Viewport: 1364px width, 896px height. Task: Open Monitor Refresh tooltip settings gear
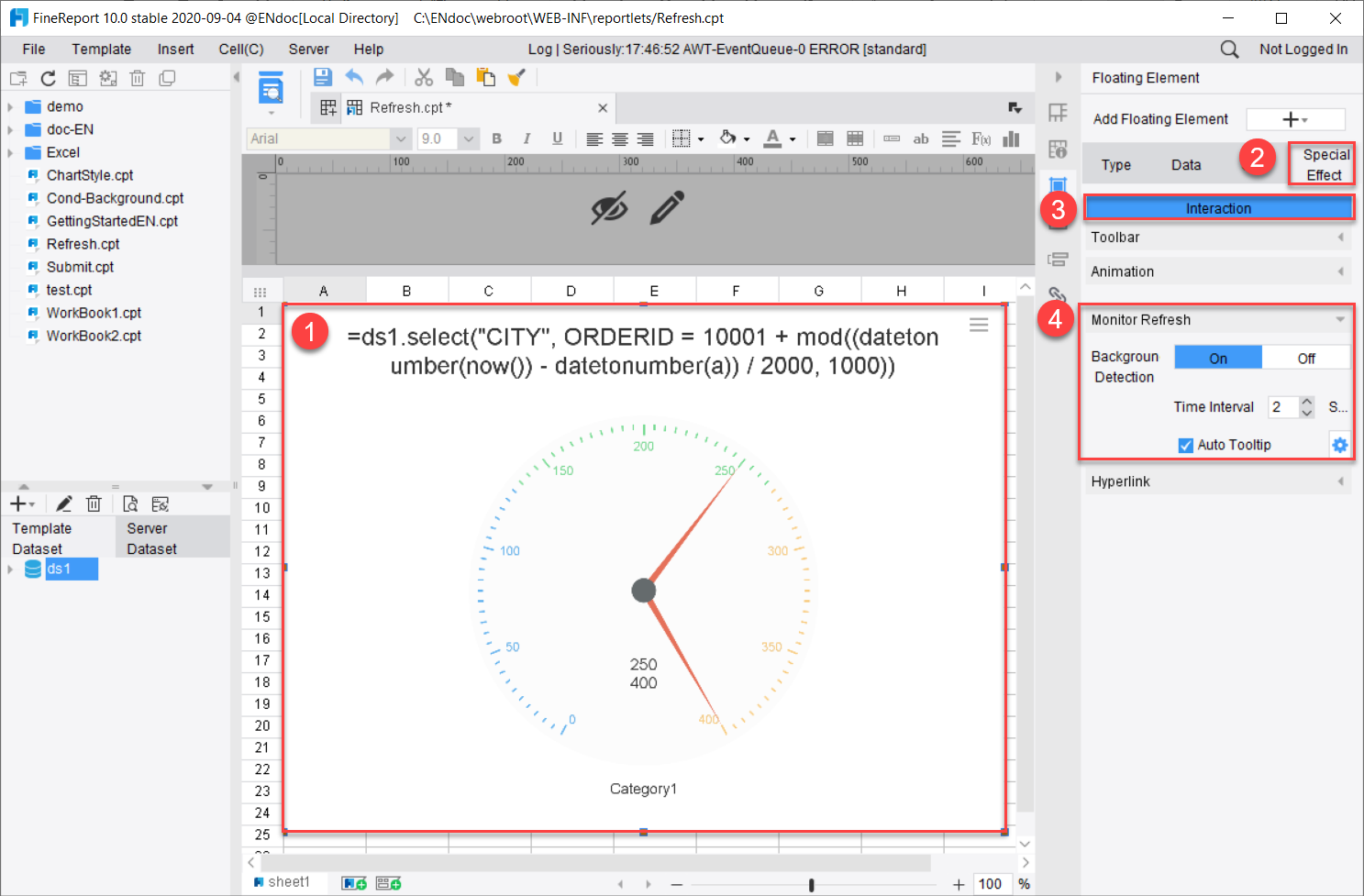1340,445
